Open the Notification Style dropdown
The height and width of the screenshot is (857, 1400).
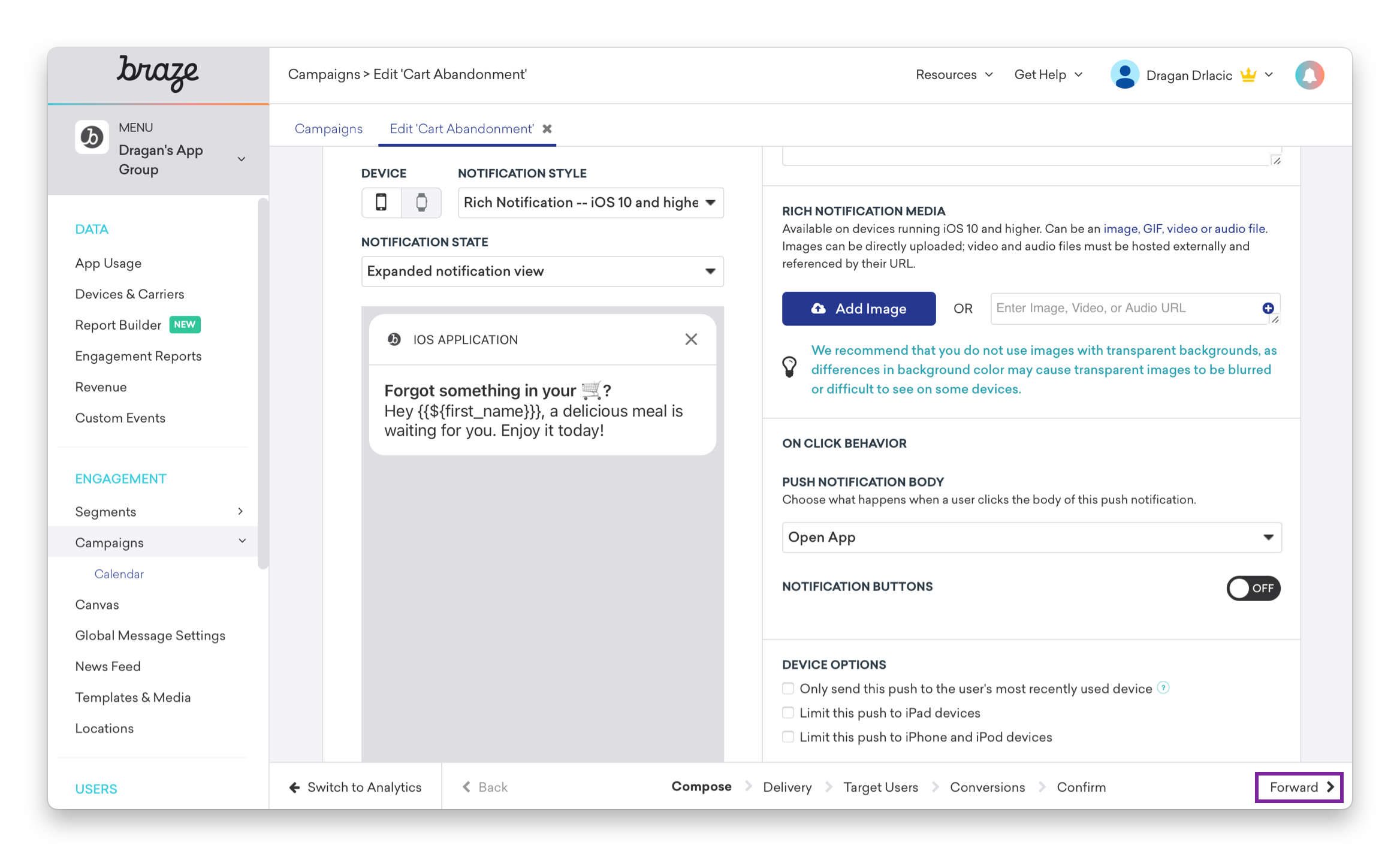click(590, 203)
